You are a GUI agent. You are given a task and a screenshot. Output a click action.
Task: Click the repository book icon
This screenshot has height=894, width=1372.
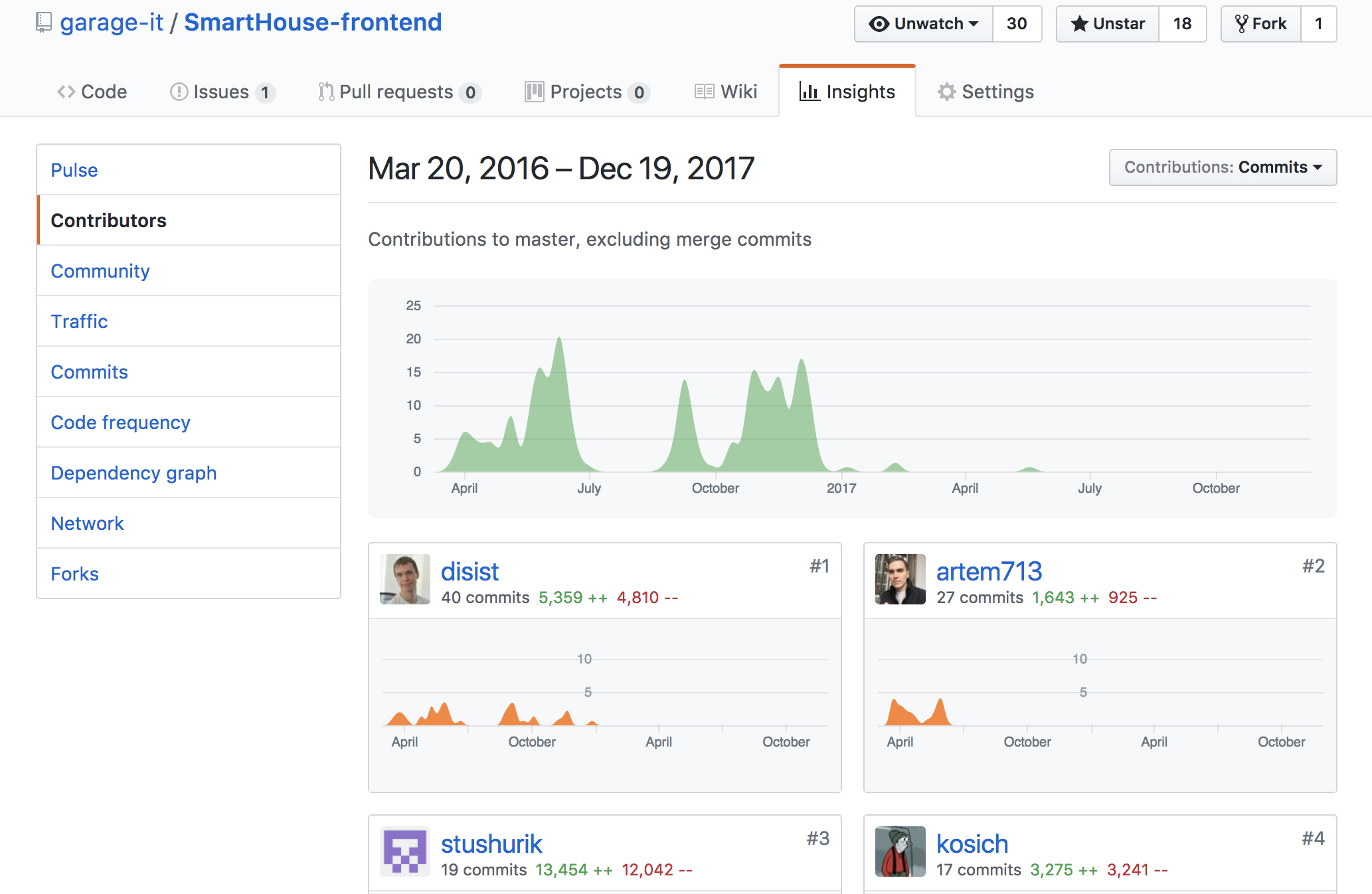(43, 23)
